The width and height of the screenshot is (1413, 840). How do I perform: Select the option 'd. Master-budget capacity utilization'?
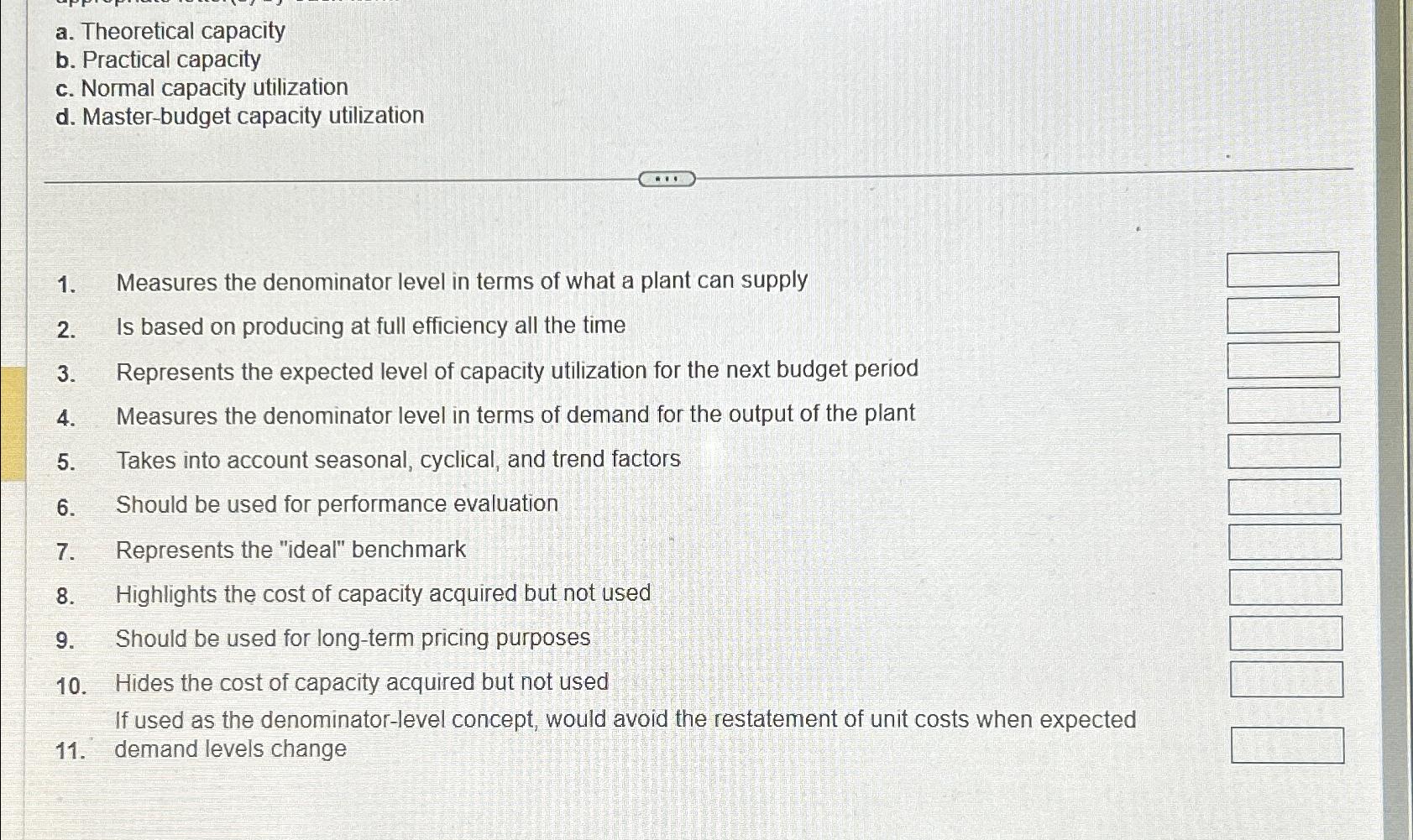click(x=238, y=115)
